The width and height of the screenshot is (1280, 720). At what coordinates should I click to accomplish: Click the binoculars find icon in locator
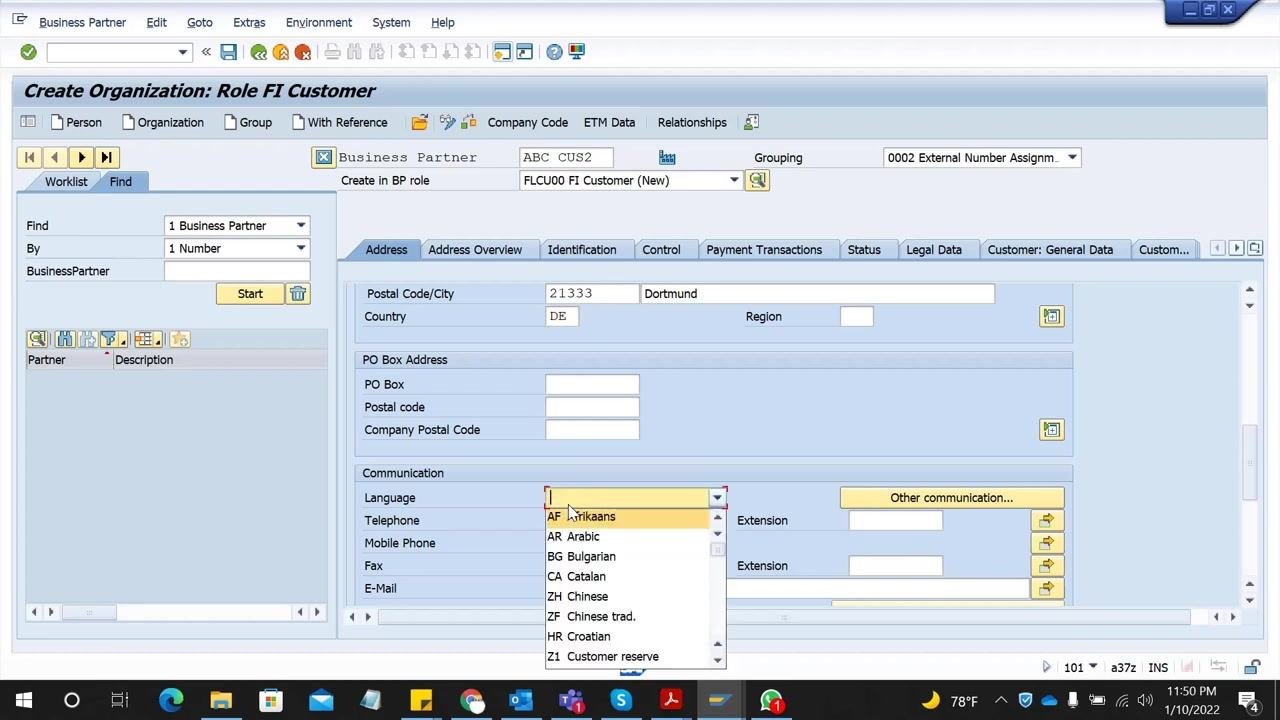(65, 339)
